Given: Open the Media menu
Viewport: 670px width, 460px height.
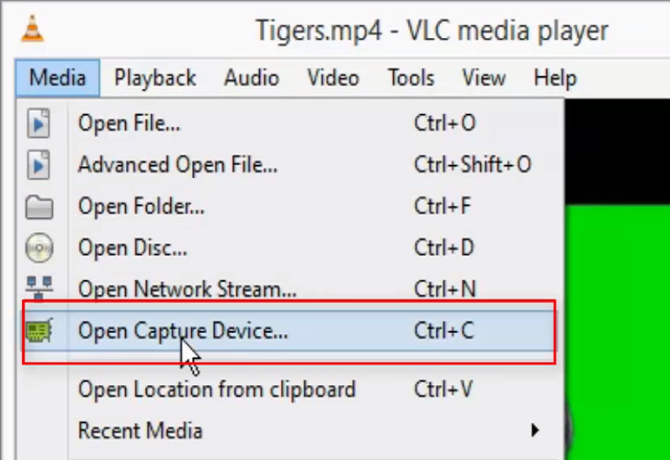Looking at the screenshot, I should tap(57, 78).
